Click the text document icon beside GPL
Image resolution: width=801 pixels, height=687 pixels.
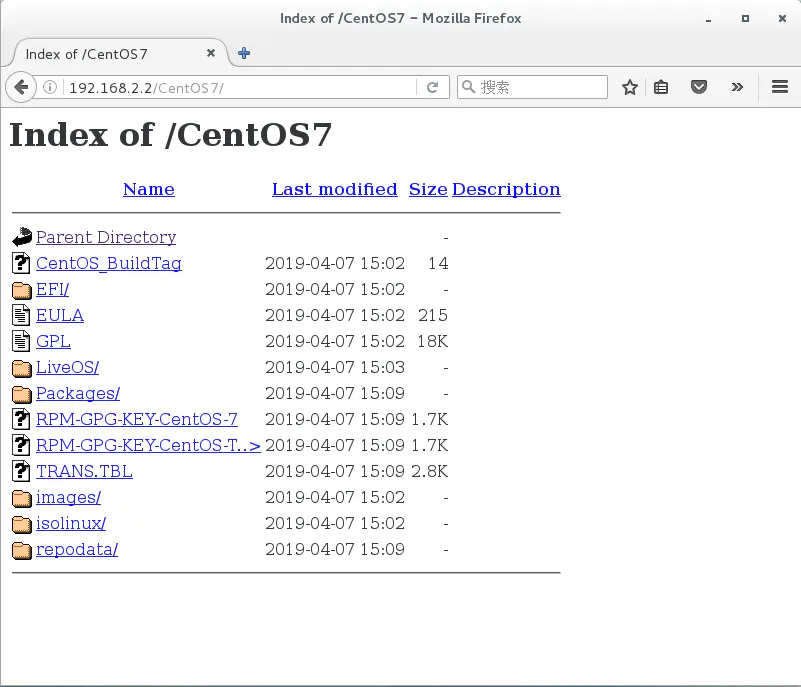tap(21, 341)
